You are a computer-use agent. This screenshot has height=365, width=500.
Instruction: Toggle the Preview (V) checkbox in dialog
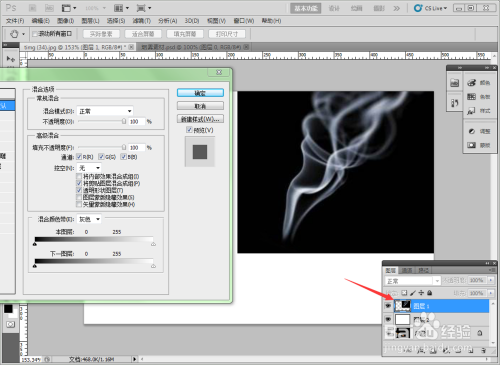(x=189, y=130)
